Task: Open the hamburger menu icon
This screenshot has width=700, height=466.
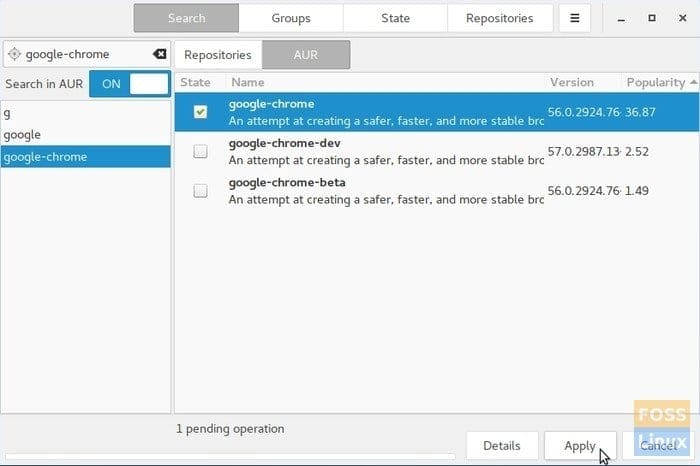Action: pos(575,18)
